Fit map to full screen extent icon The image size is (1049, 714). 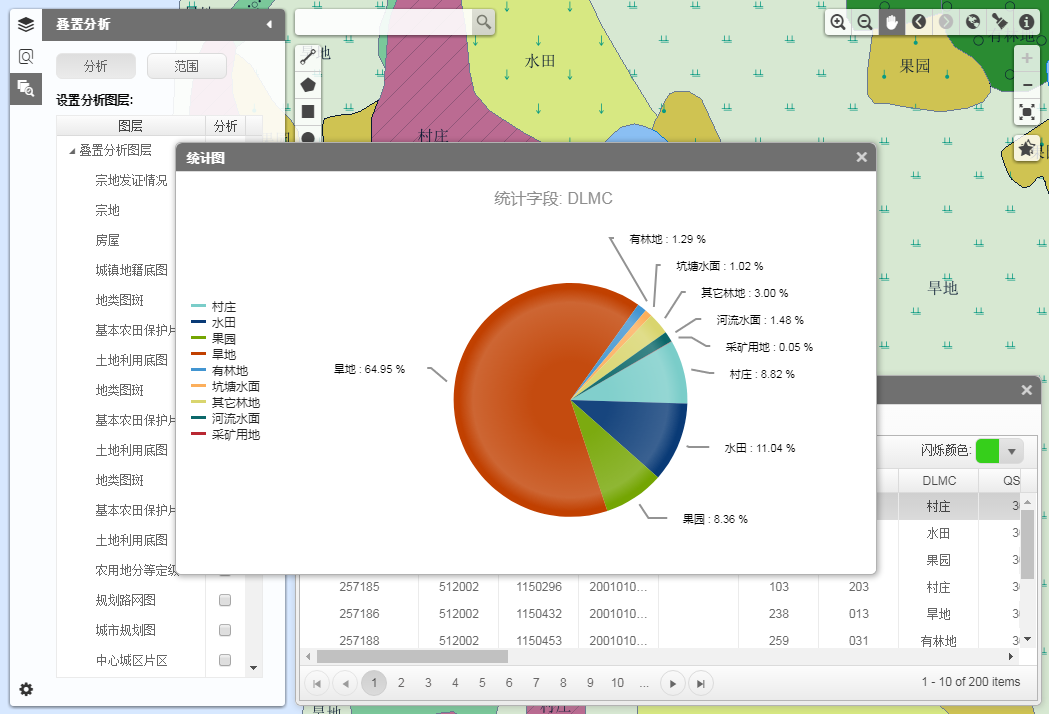pos(1027,112)
